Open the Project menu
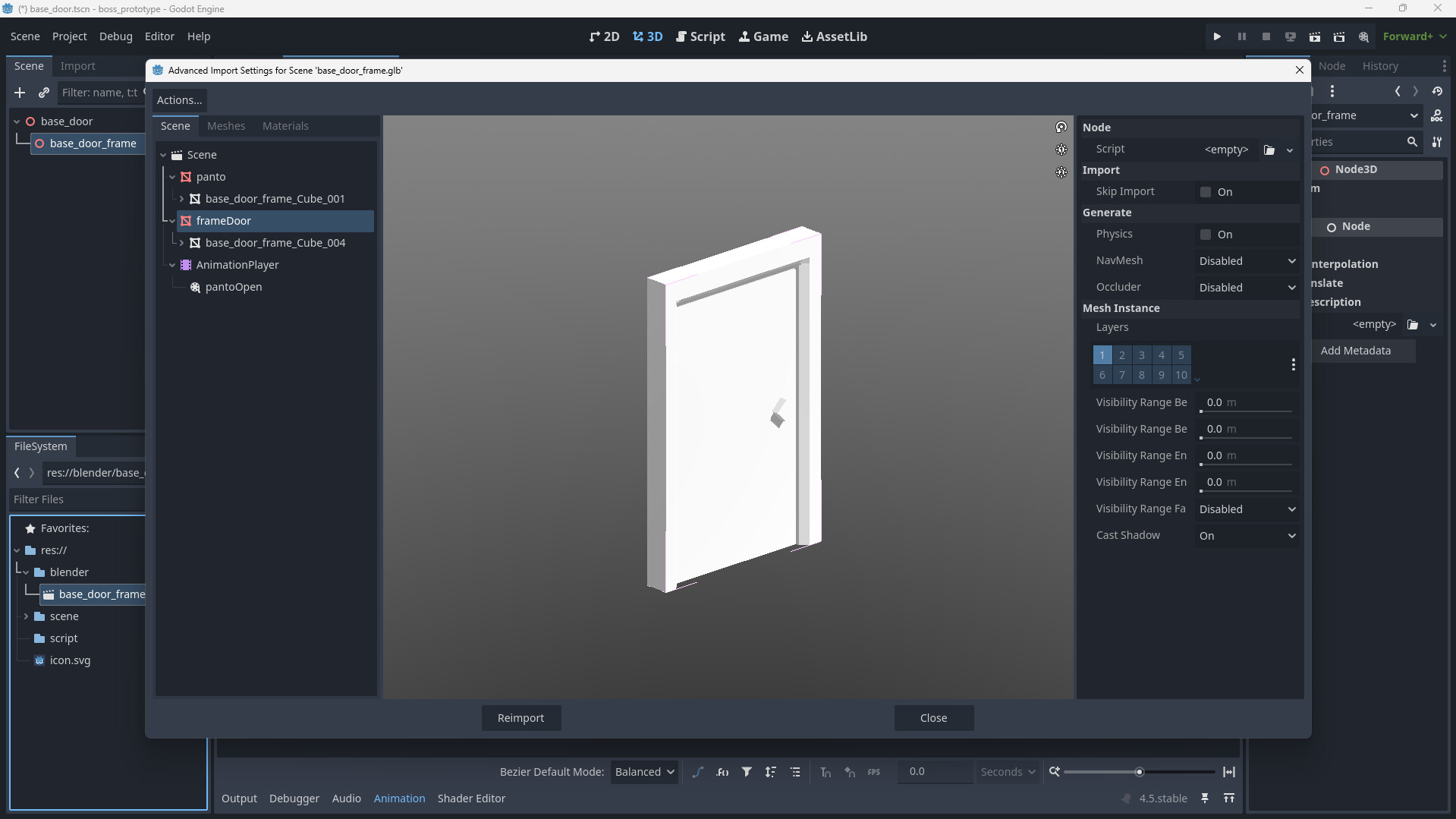 (x=69, y=36)
